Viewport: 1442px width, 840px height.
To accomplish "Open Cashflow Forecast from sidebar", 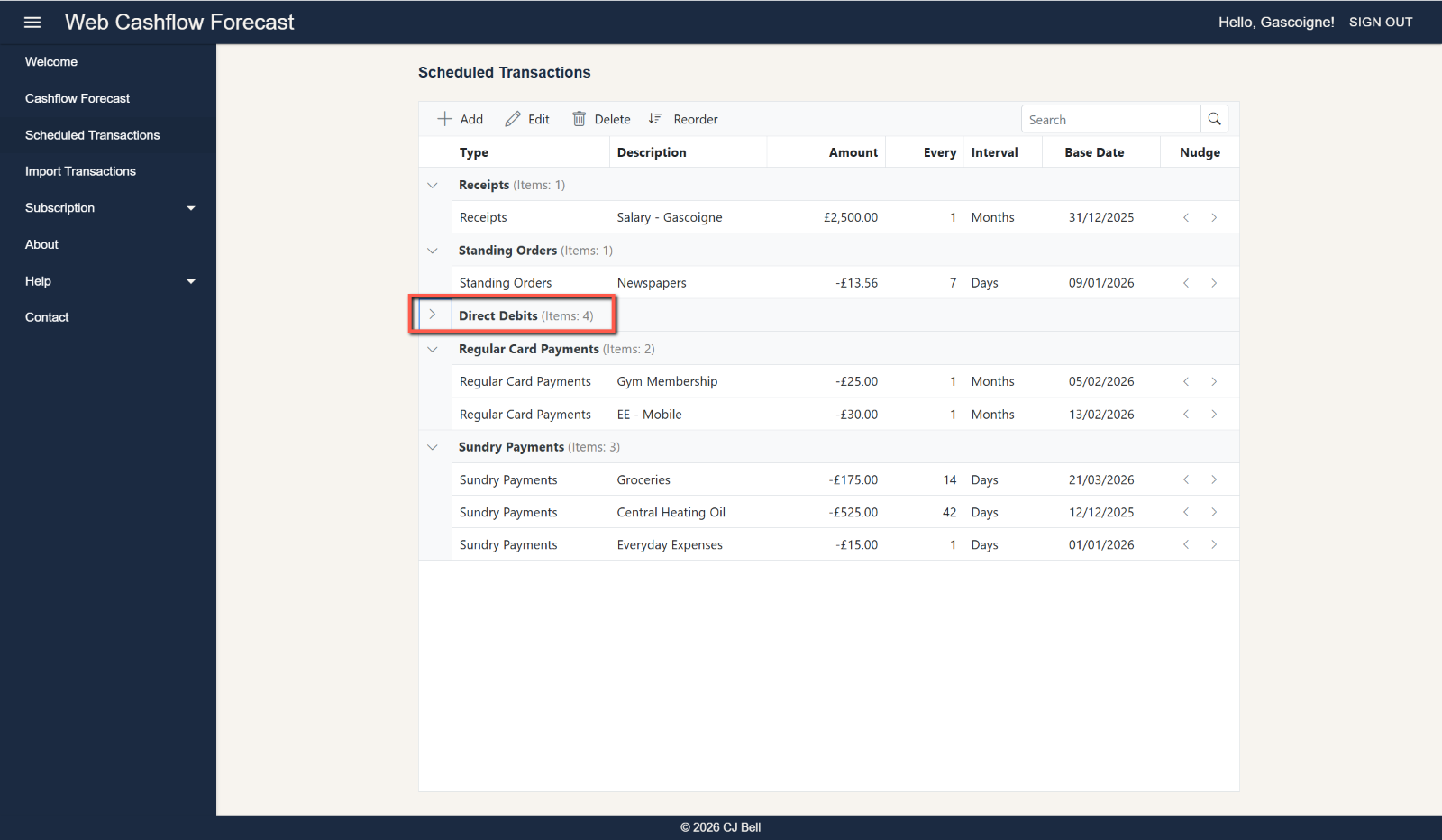I will [x=78, y=98].
